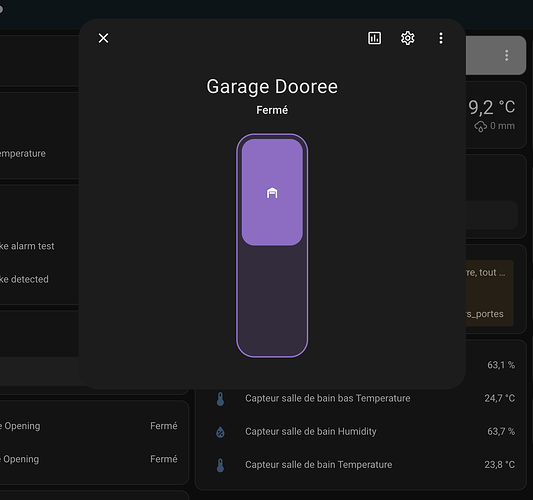Open entity settings gear icon
Image resolution: width=533 pixels, height=500 pixels.
[x=408, y=38]
